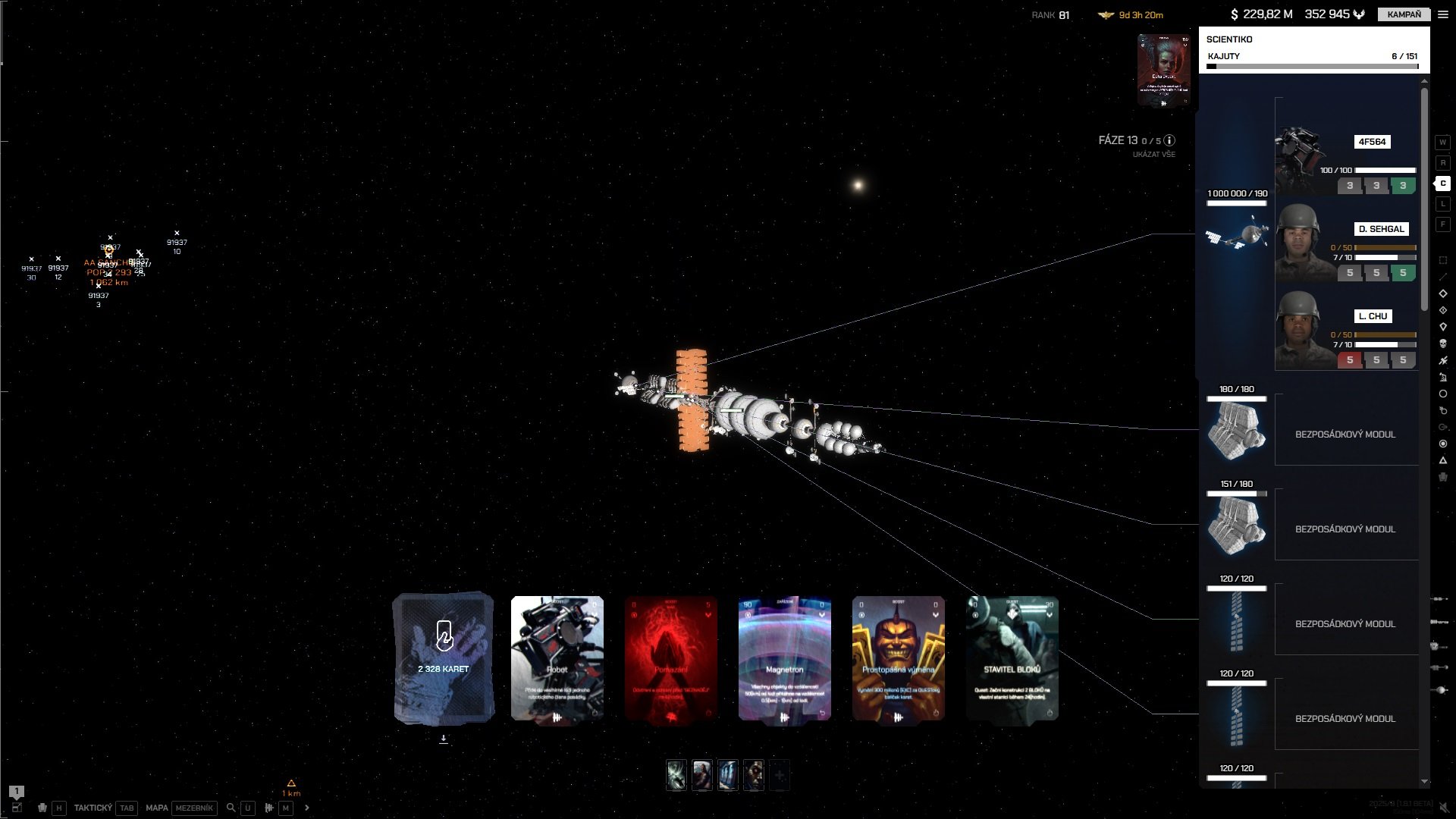Open the hamburger menu at top right
The width and height of the screenshot is (1456, 819).
pos(1442,14)
